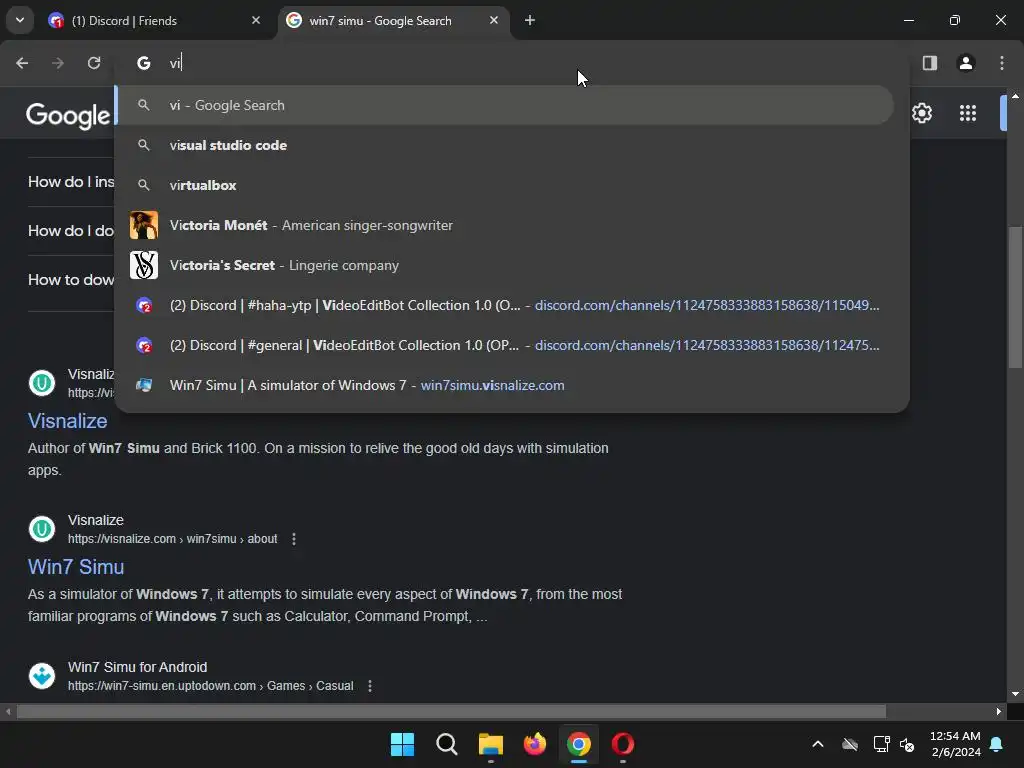
Task: Go back with the browser back arrow
Action: (22, 63)
